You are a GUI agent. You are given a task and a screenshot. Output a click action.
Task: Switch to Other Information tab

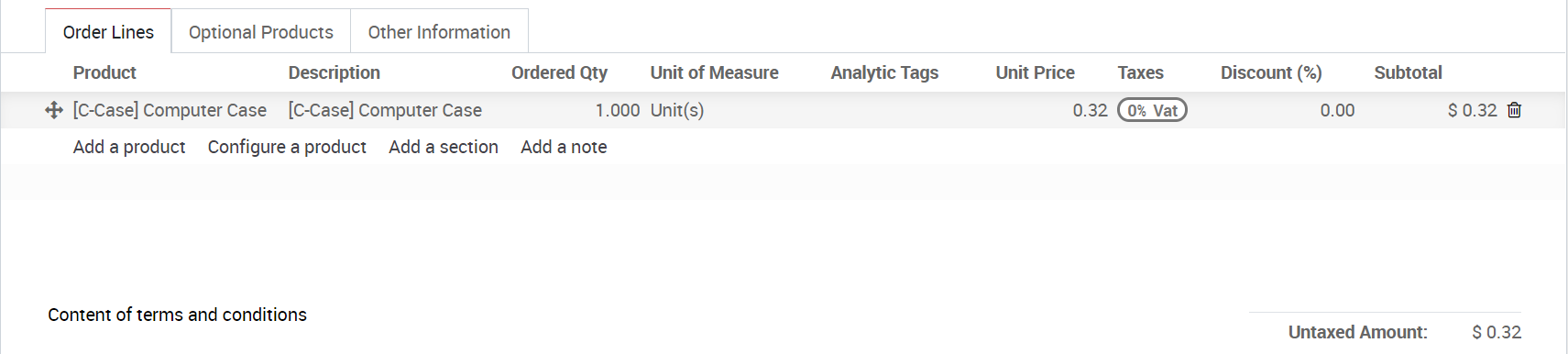439,32
